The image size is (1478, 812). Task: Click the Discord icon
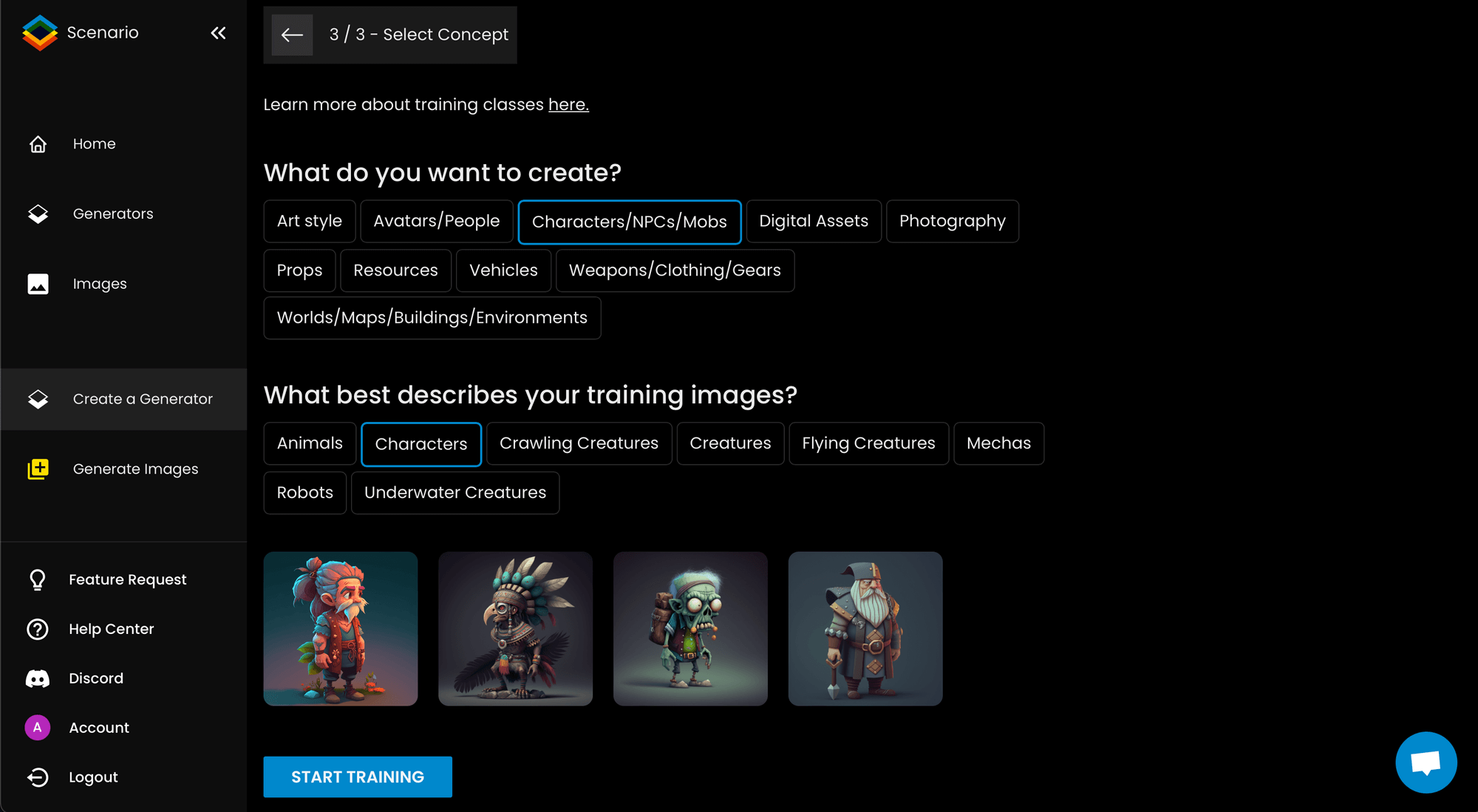[x=38, y=678]
